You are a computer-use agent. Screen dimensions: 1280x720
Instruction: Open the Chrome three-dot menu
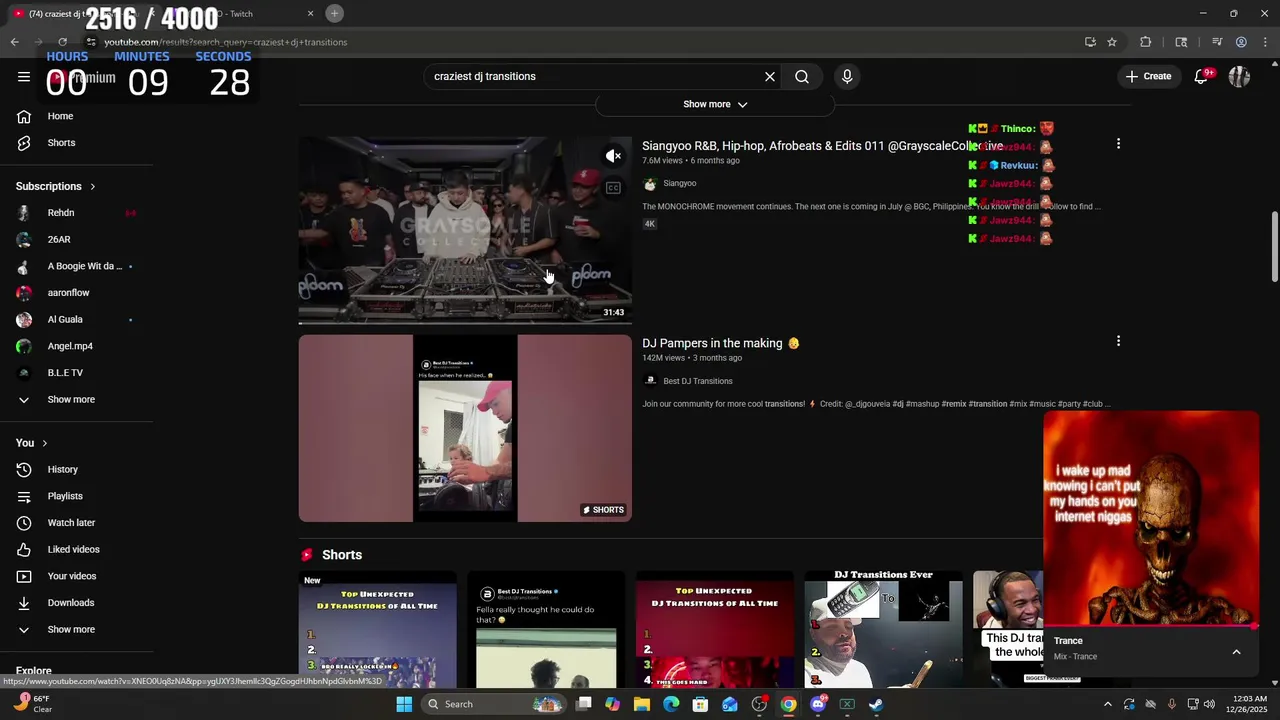(1265, 42)
